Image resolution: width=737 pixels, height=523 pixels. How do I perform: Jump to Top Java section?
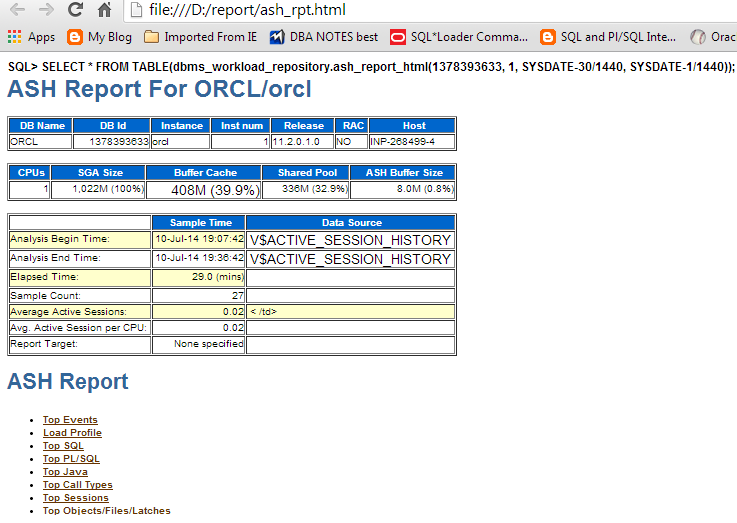click(x=65, y=472)
